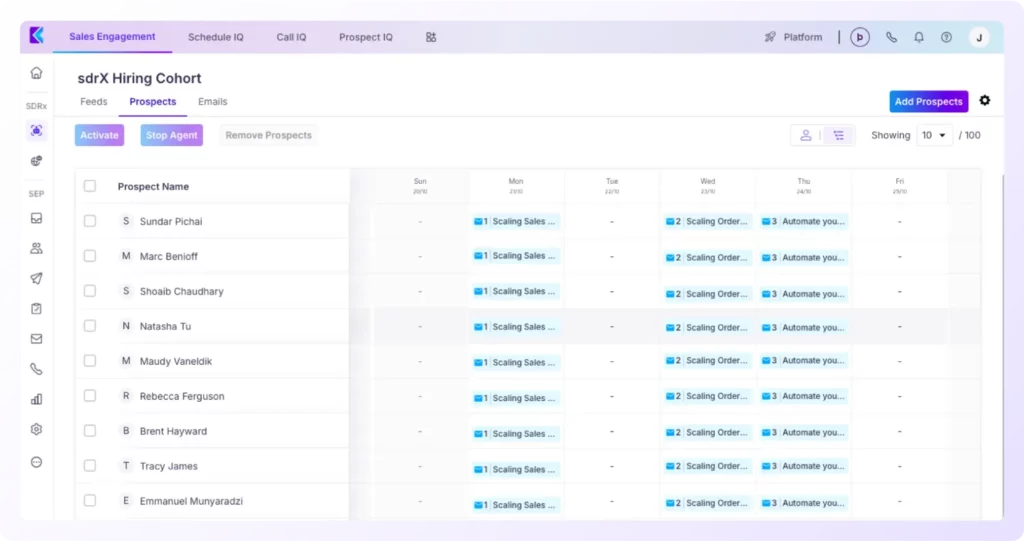Open Tracy James's Monday Scaling Sales email
The height and width of the screenshot is (541, 1024).
pyautogui.click(x=516, y=469)
